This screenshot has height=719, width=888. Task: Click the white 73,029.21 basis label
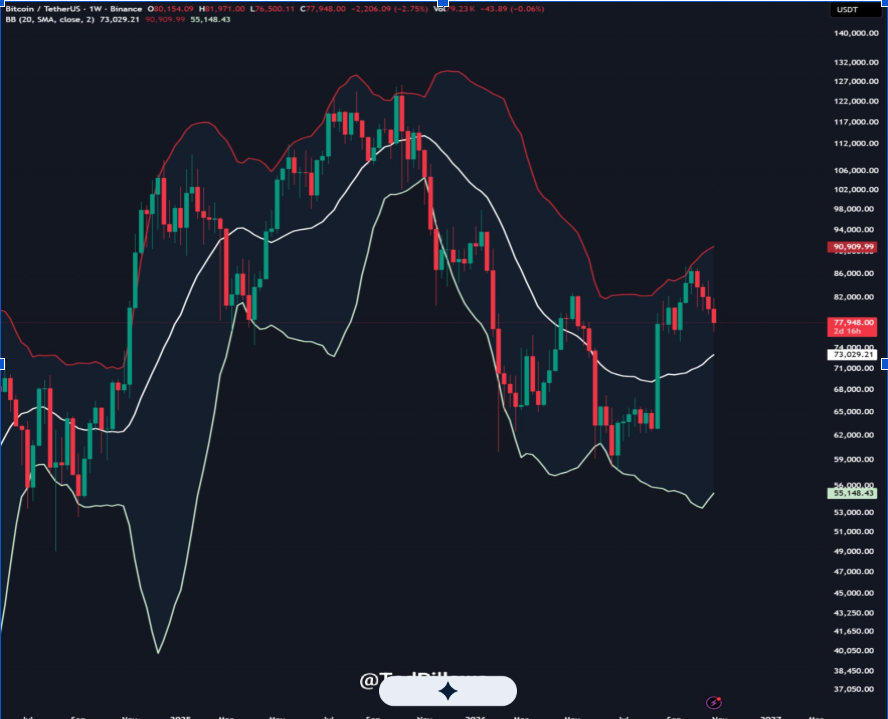(x=852, y=354)
